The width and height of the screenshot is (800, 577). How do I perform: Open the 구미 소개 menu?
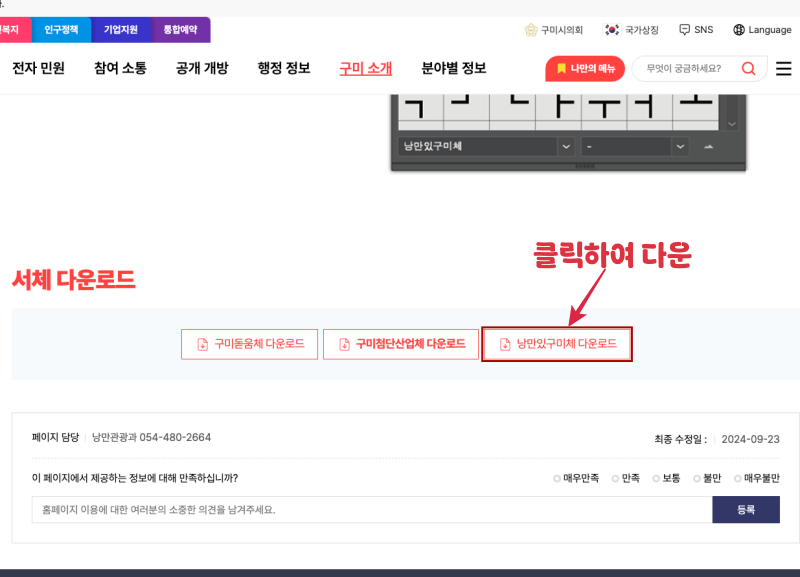point(366,68)
